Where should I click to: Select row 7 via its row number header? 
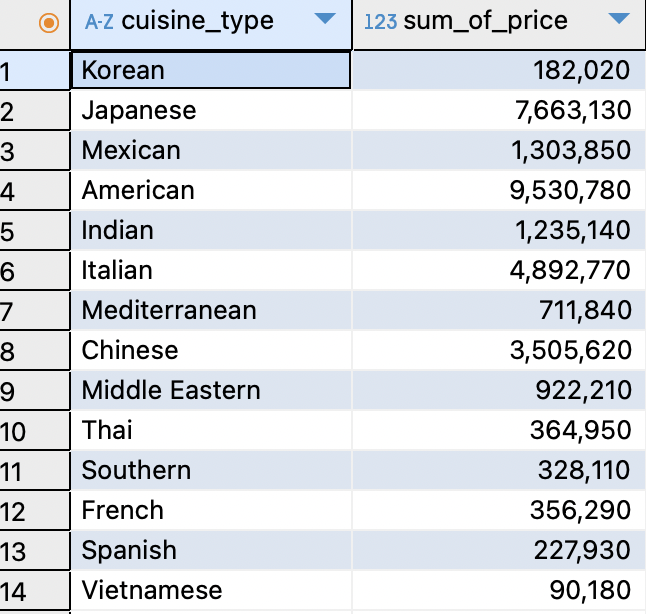tap(35, 310)
